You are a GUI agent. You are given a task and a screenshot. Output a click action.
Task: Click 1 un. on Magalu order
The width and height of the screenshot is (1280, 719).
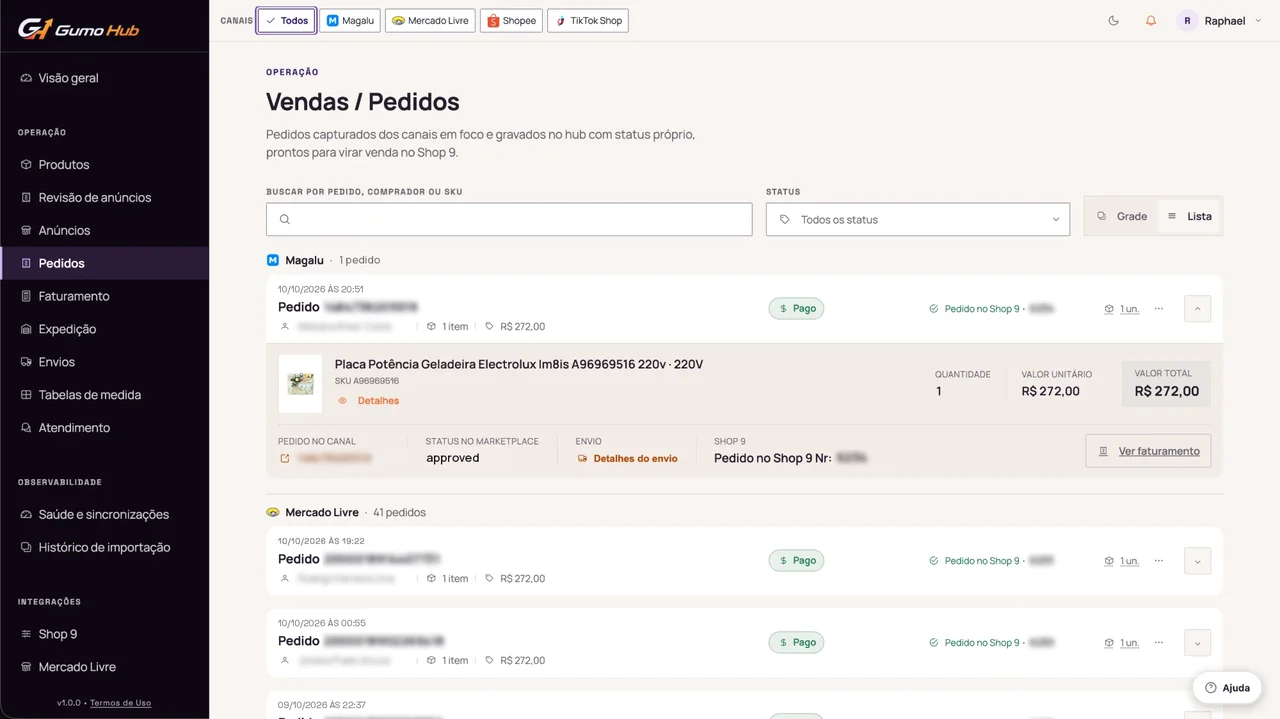coord(1122,309)
